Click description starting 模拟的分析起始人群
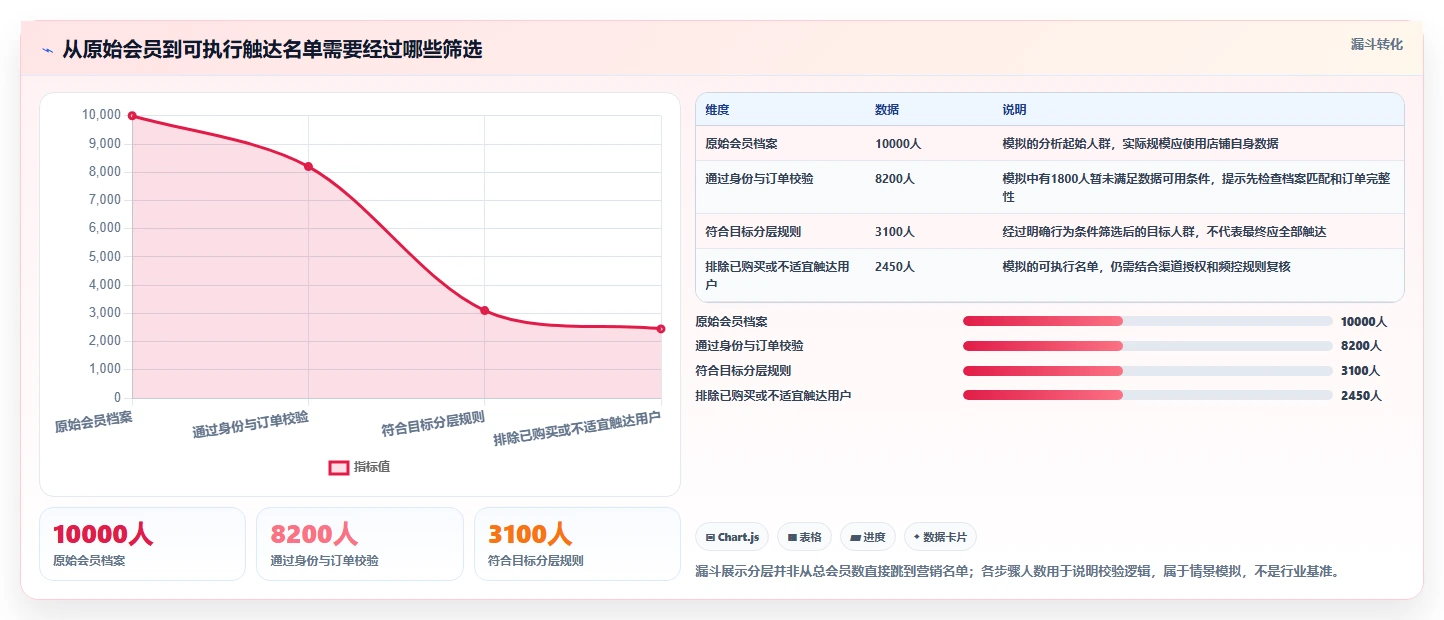Viewport: 1444px width, 620px height. click(x=1140, y=144)
